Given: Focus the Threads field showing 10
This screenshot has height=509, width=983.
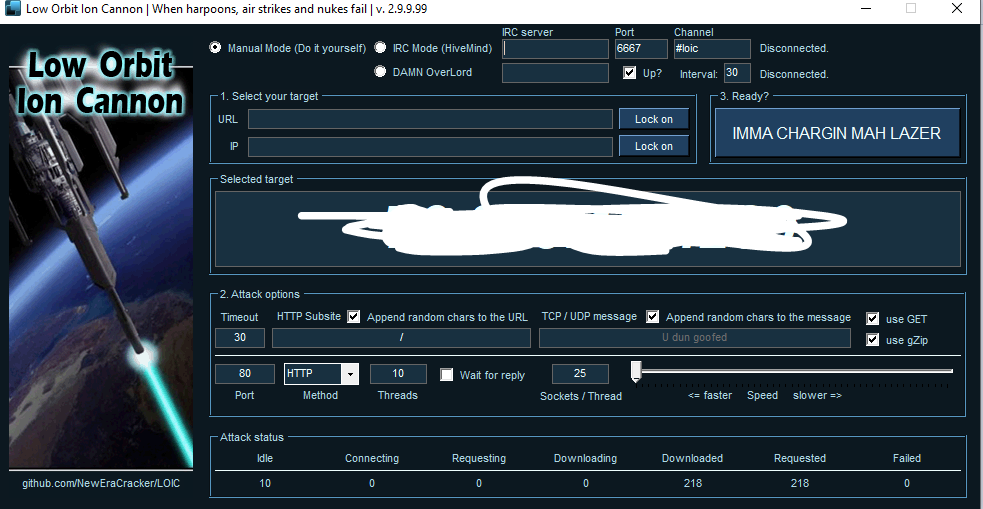Looking at the screenshot, I should (x=398, y=374).
